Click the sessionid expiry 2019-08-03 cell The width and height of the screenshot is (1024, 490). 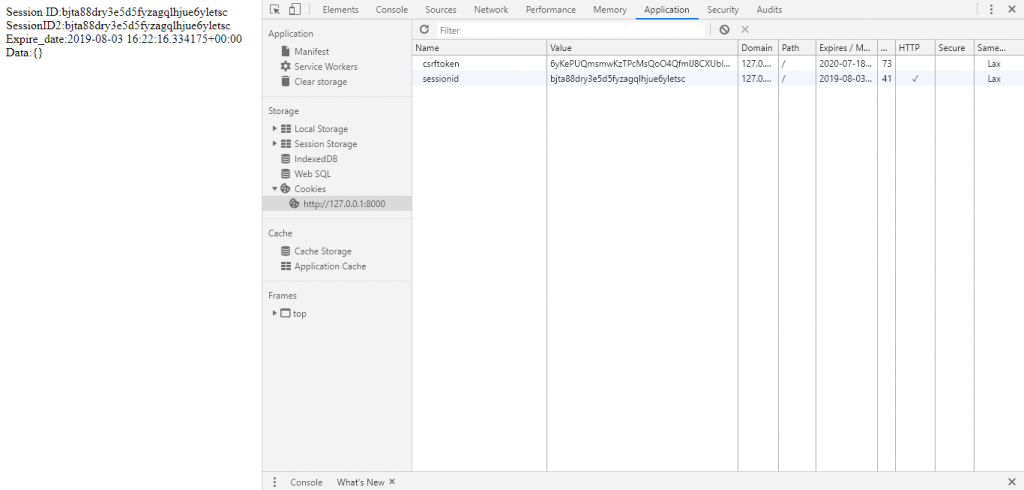[x=846, y=78]
